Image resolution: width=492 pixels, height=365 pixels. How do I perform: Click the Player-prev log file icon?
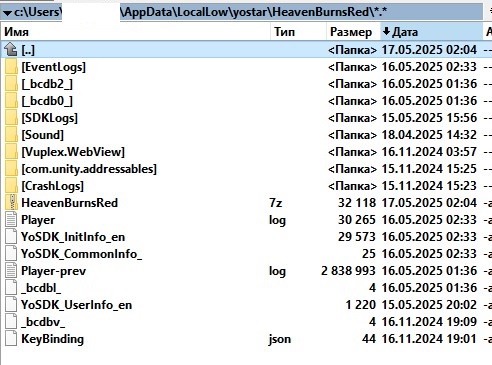click(11, 271)
